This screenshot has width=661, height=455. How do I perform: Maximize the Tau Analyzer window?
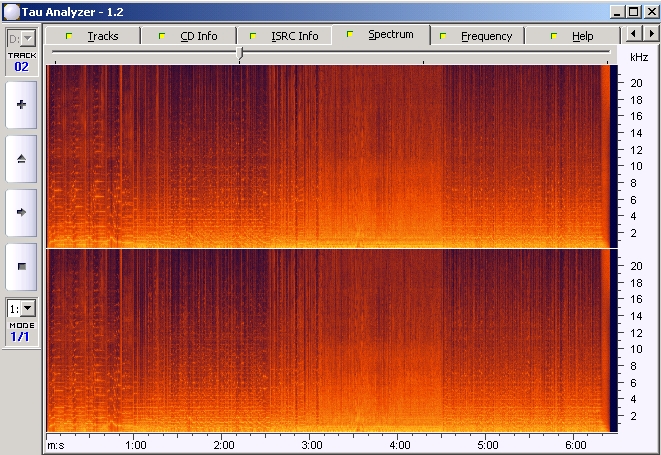click(x=633, y=11)
